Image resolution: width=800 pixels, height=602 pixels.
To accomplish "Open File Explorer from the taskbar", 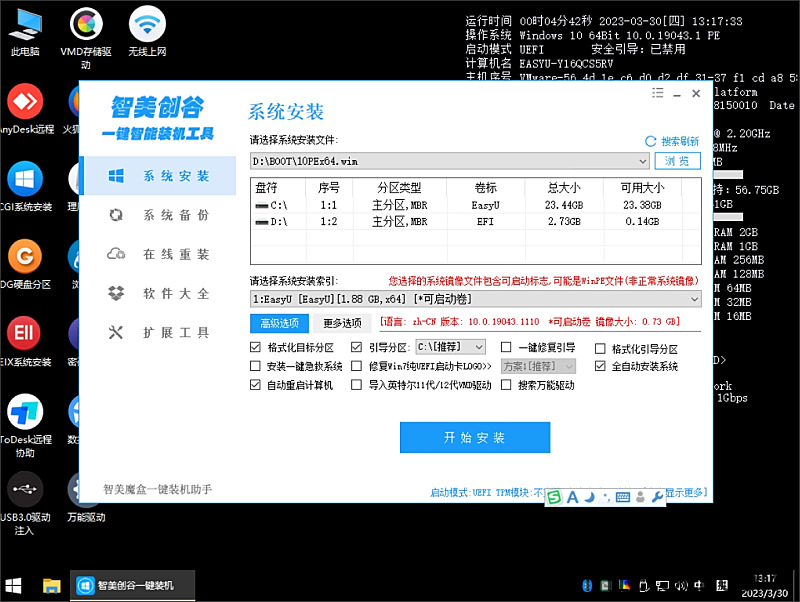I will 52,586.
